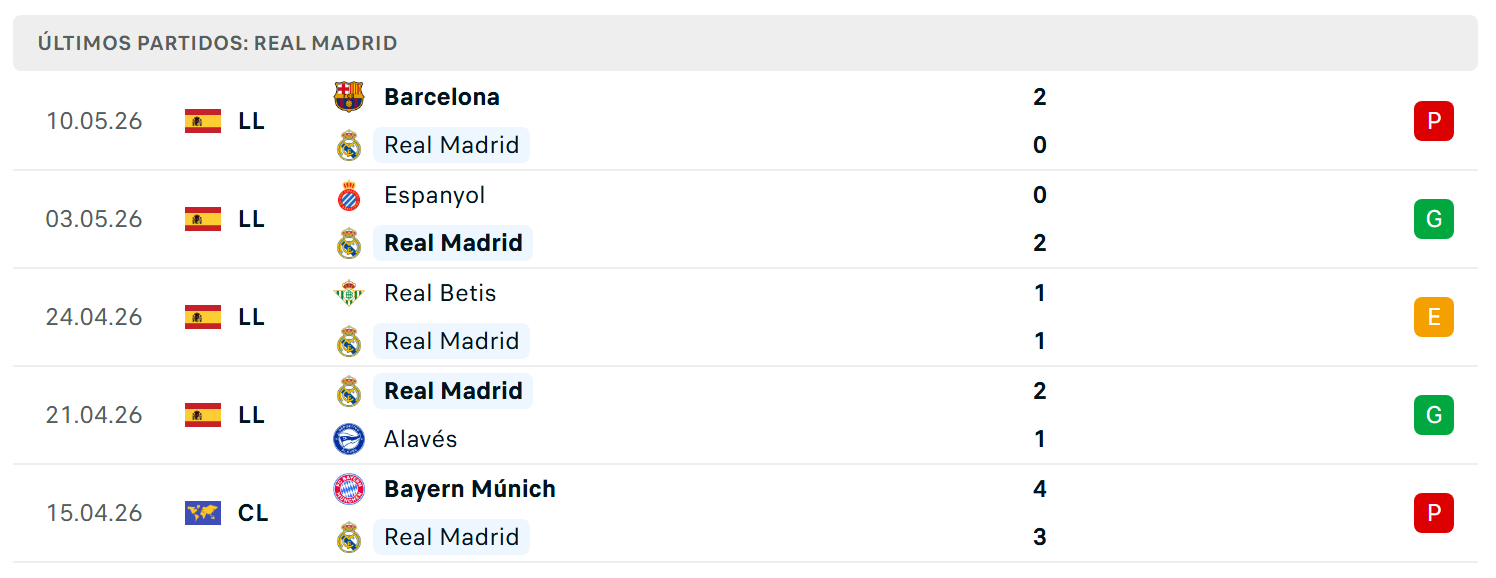Open the Bayern Múnich team link
This screenshot has height=578, width=1496.
pos(470,489)
